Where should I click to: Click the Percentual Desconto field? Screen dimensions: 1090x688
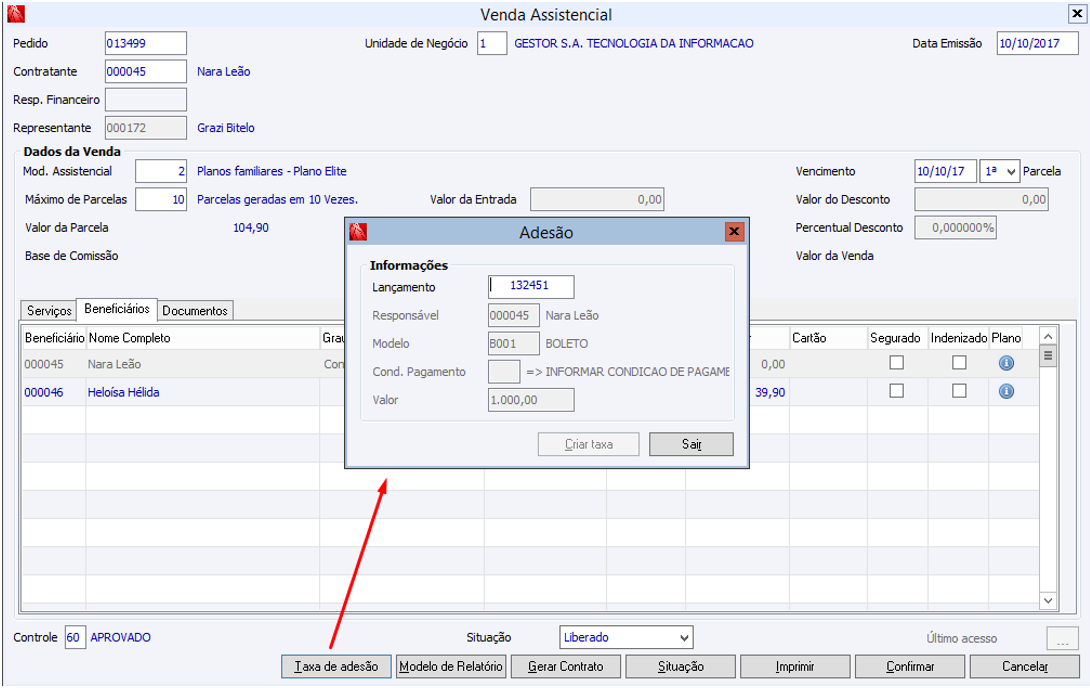(956, 227)
